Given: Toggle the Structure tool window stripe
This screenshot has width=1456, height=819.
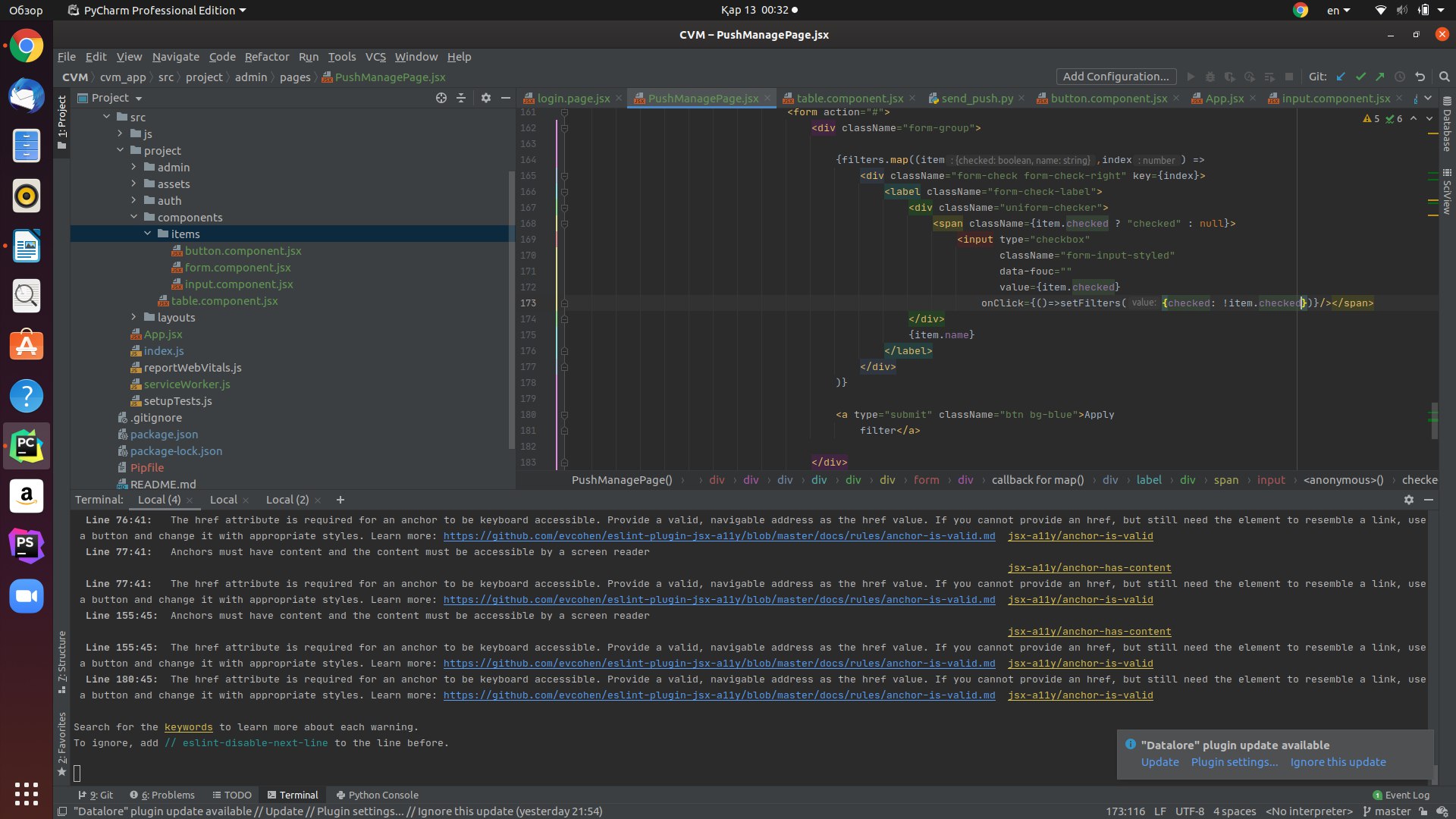Looking at the screenshot, I should [62, 660].
